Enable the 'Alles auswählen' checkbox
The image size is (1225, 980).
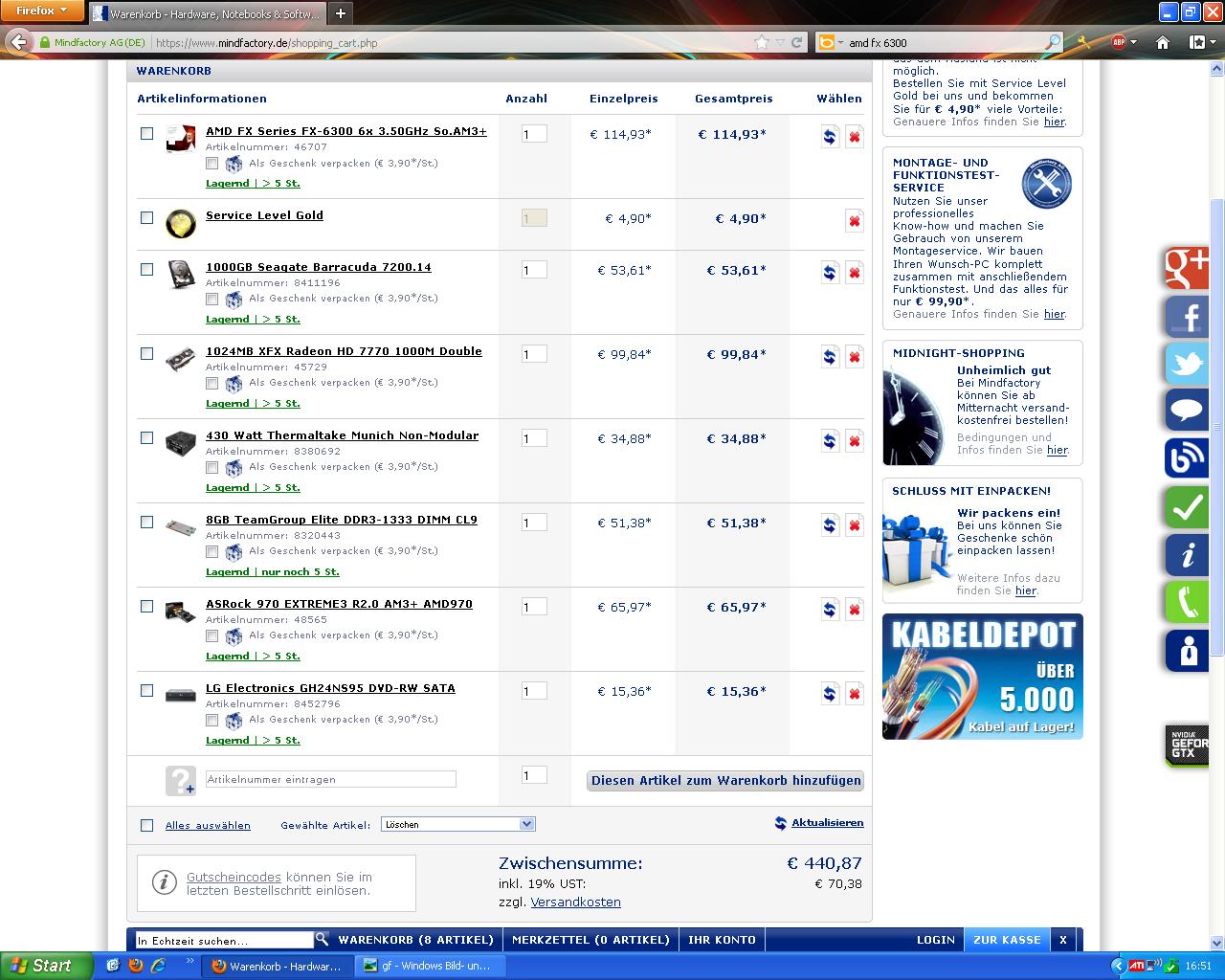(x=146, y=825)
